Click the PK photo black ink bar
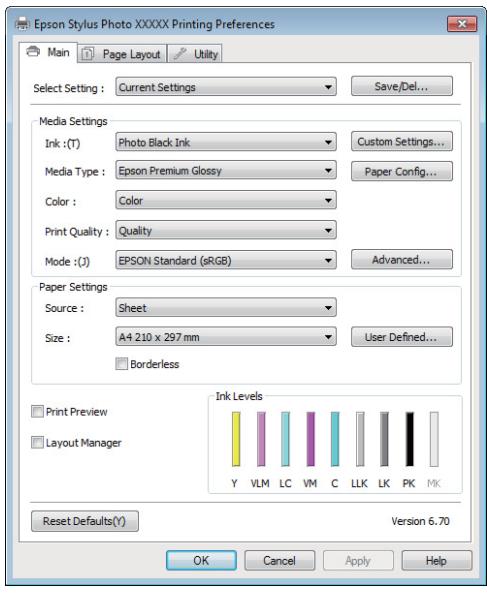The height and width of the screenshot is (593, 487). 409,439
